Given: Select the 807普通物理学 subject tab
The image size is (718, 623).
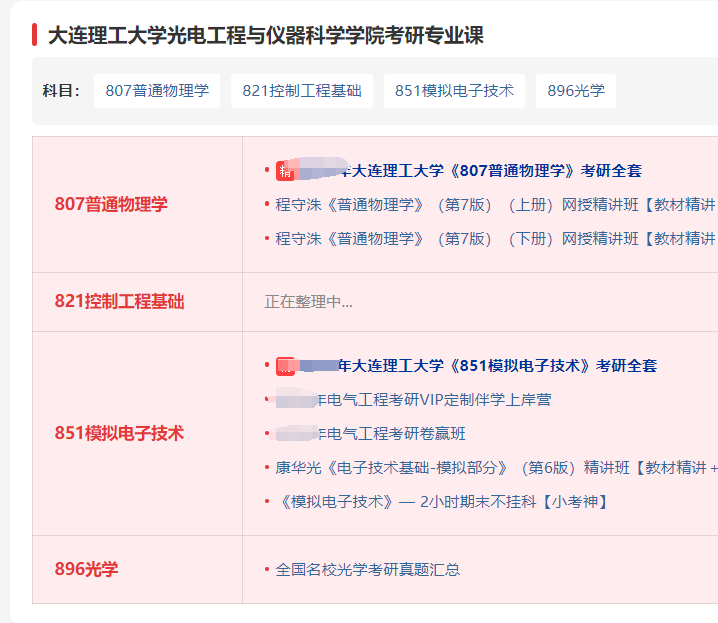Looking at the screenshot, I should click(157, 91).
